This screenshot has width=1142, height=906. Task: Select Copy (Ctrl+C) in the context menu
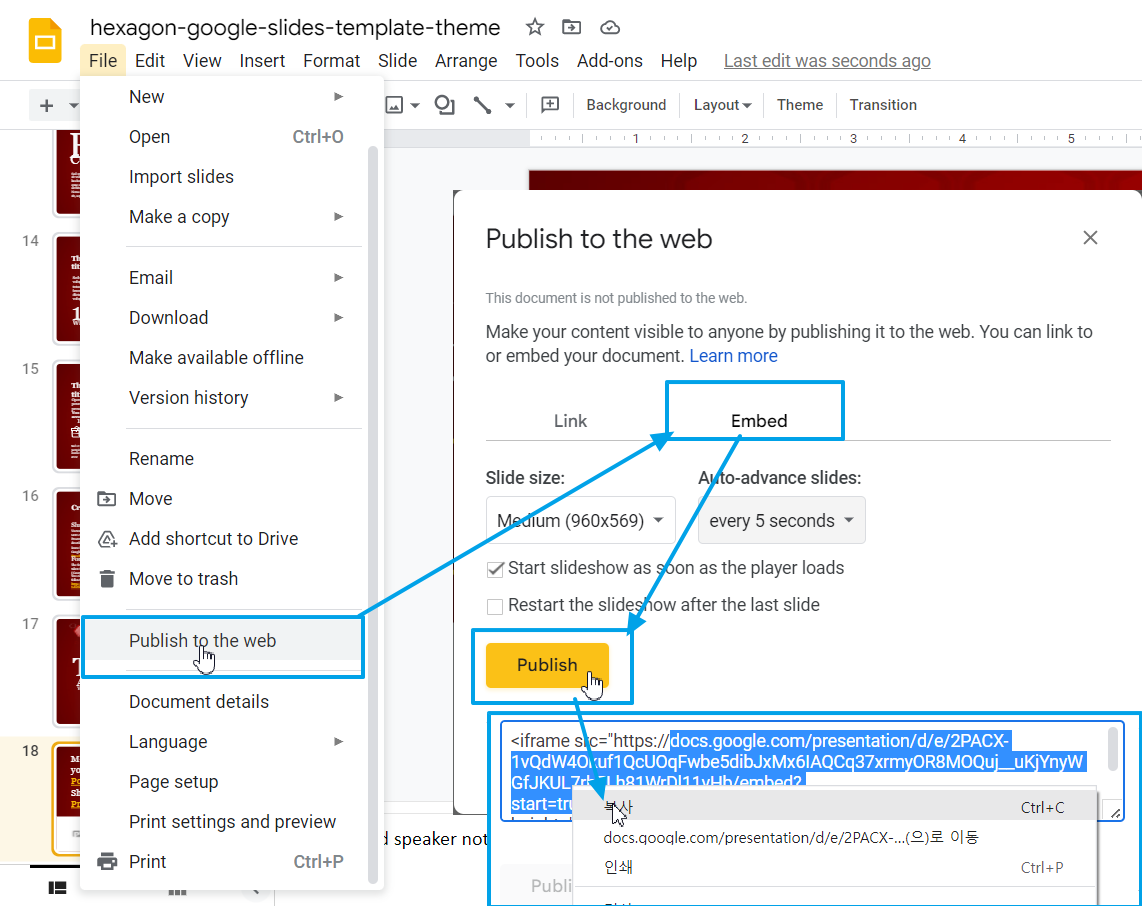point(835,808)
